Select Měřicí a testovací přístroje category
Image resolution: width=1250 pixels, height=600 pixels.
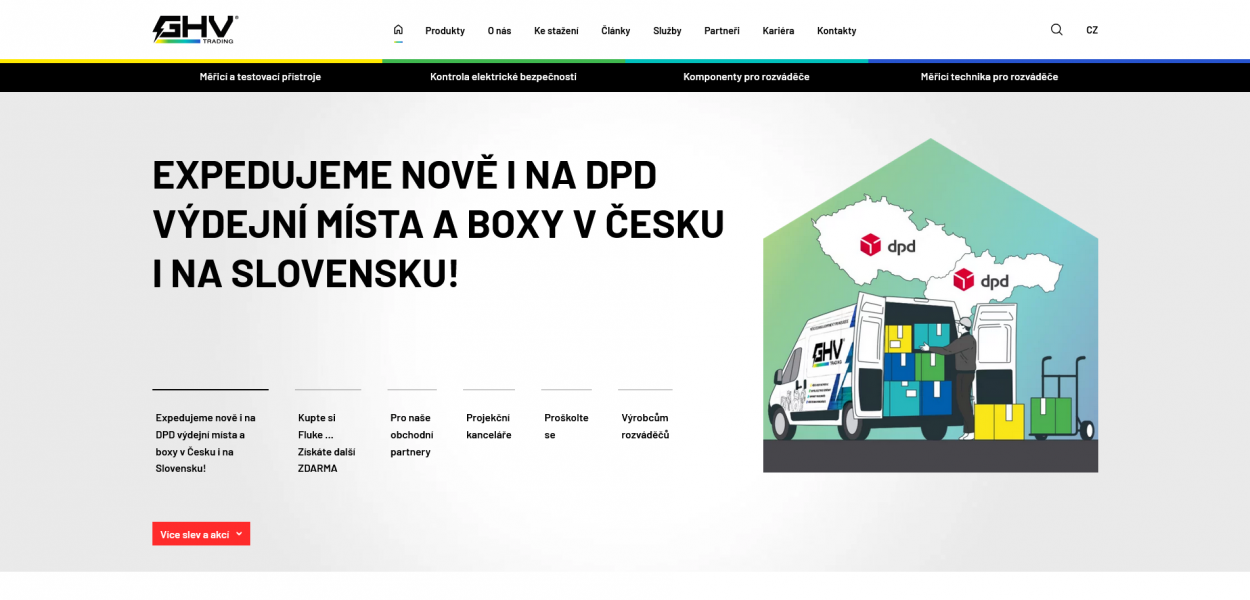coord(260,77)
